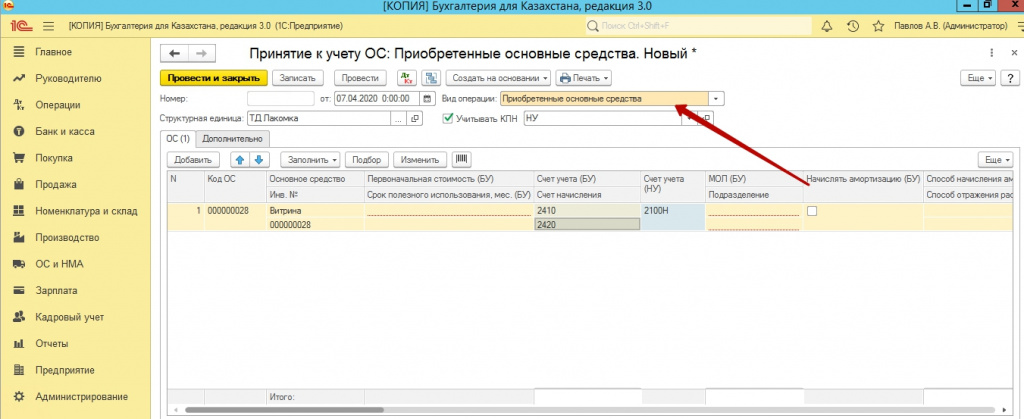Open the document structure icon beside Дт/Кт

click(x=430, y=78)
